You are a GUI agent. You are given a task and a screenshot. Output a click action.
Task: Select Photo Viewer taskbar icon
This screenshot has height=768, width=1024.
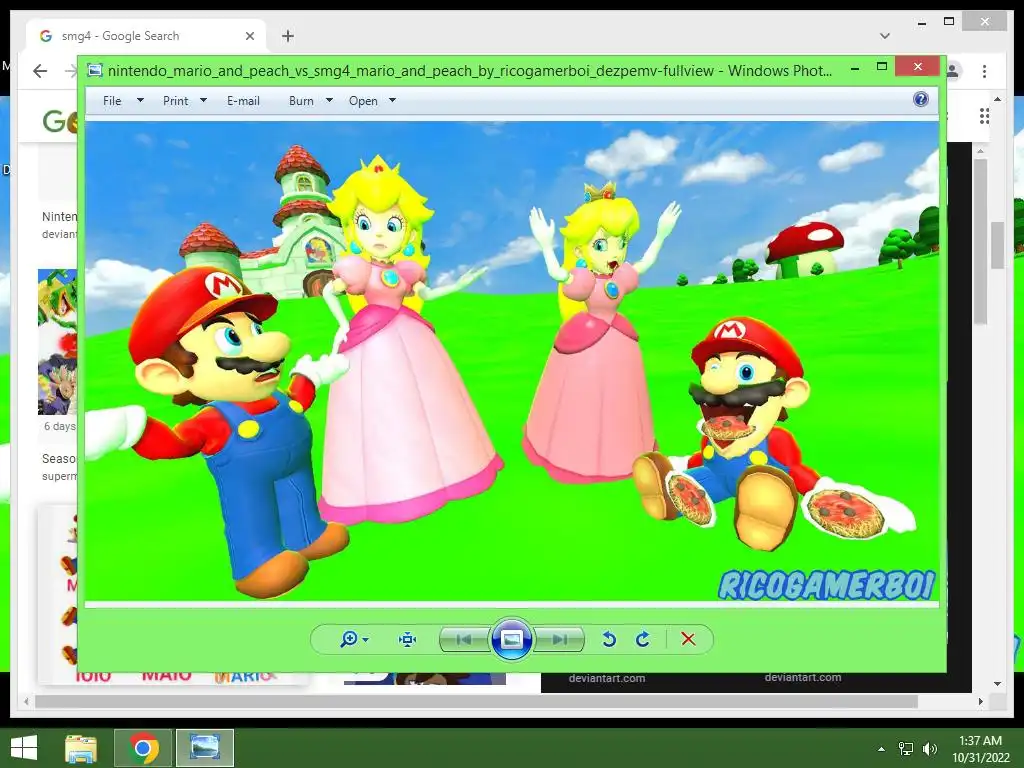pos(204,748)
